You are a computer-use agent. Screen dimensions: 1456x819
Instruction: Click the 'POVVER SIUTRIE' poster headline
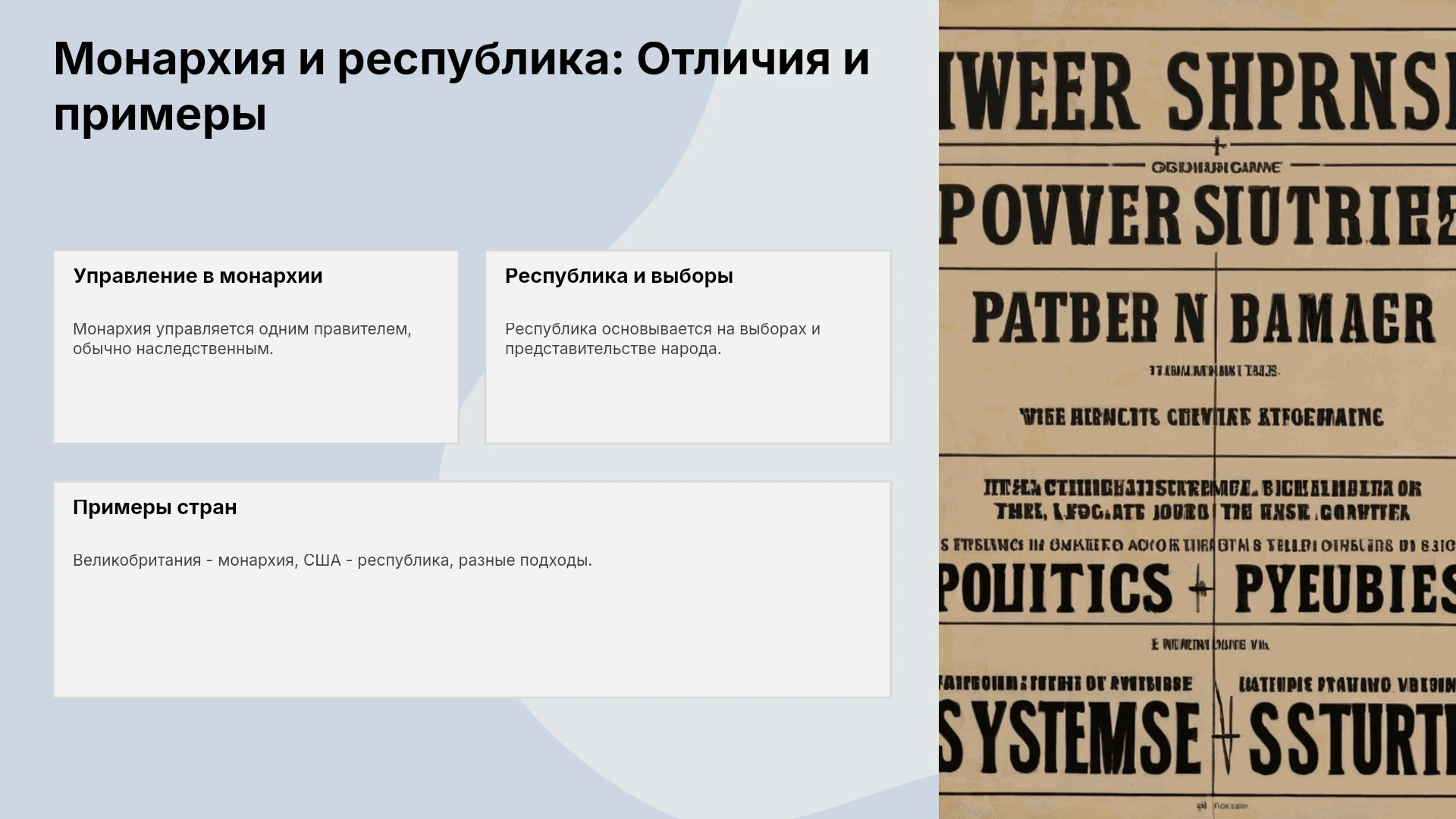pos(1197,215)
